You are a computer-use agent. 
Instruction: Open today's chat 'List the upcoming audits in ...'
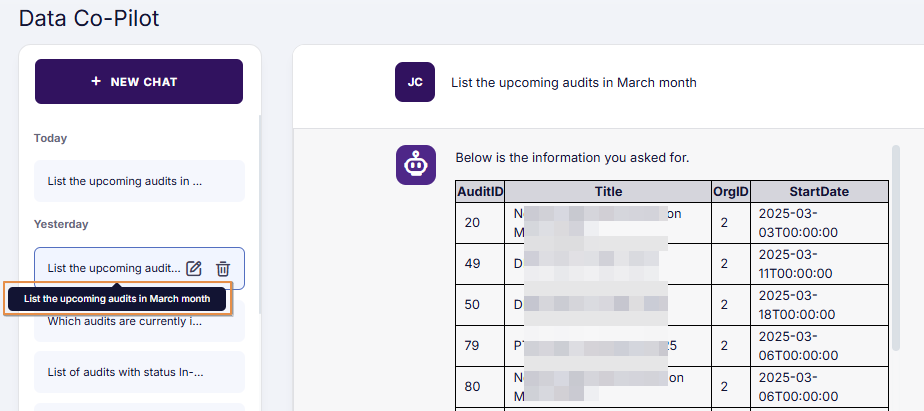(x=139, y=181)
